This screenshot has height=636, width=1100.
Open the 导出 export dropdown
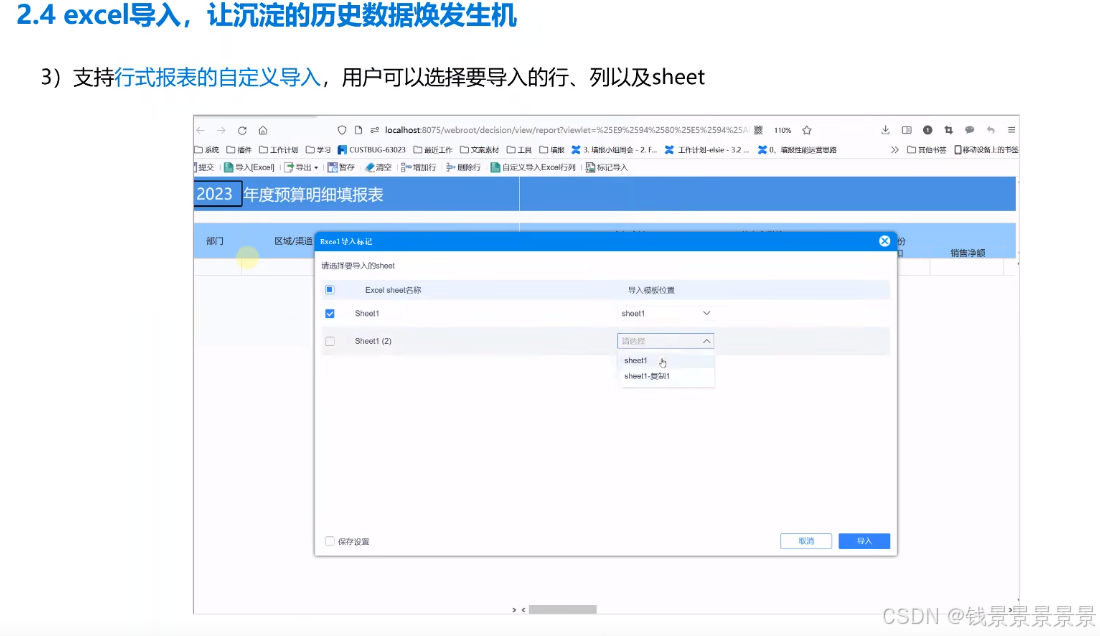pyautogui.click(x=301, y=168)
